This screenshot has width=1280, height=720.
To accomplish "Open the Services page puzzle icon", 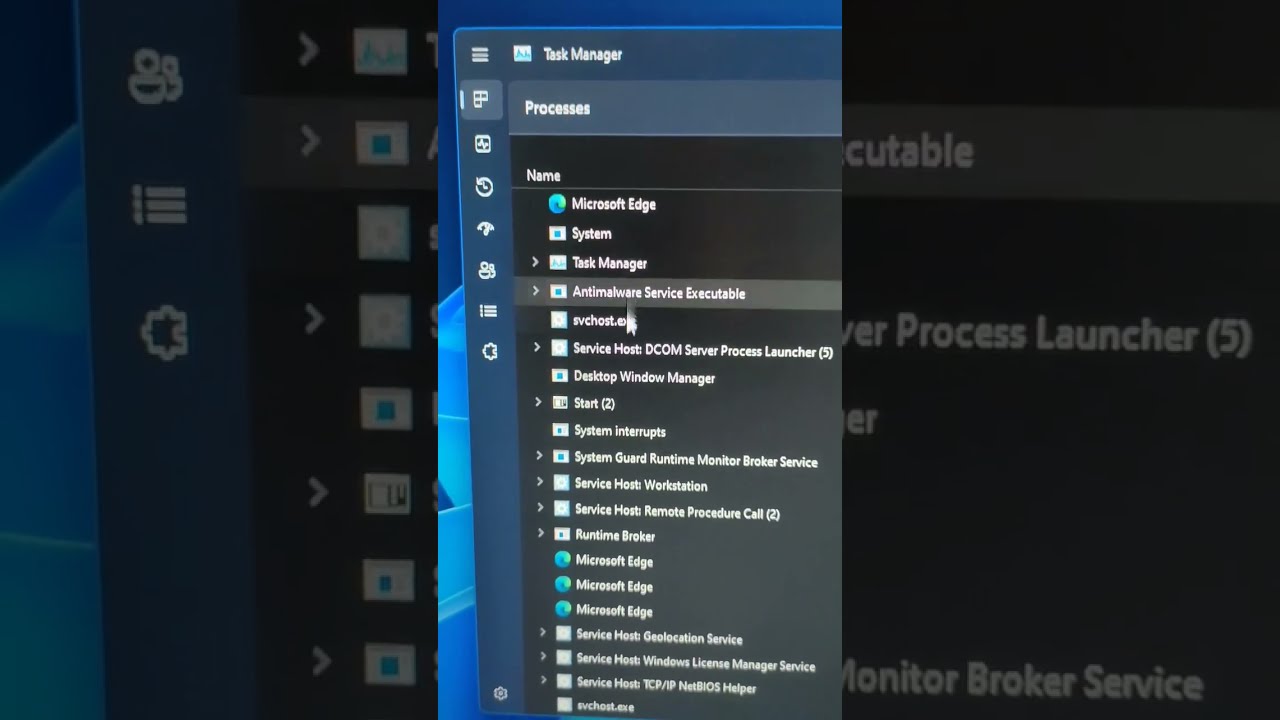I will 490,352.
